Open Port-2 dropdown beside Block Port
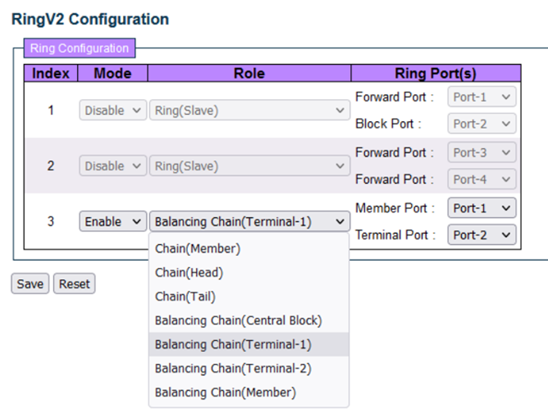The height and width of the screenshot is (418, 548). [x=482, y=124]
